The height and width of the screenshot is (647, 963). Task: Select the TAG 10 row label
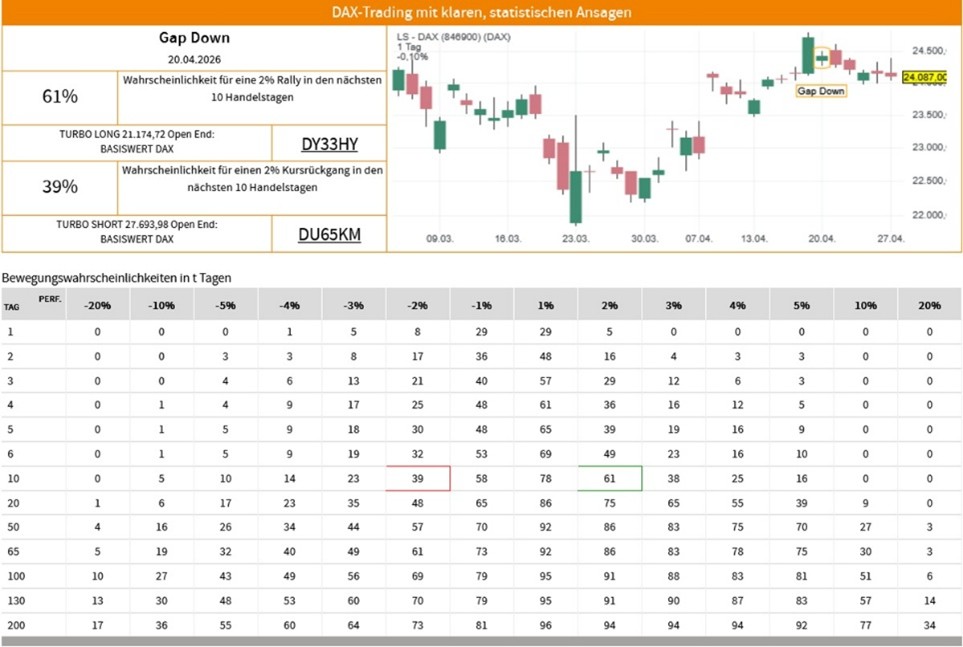click(12, 478)
